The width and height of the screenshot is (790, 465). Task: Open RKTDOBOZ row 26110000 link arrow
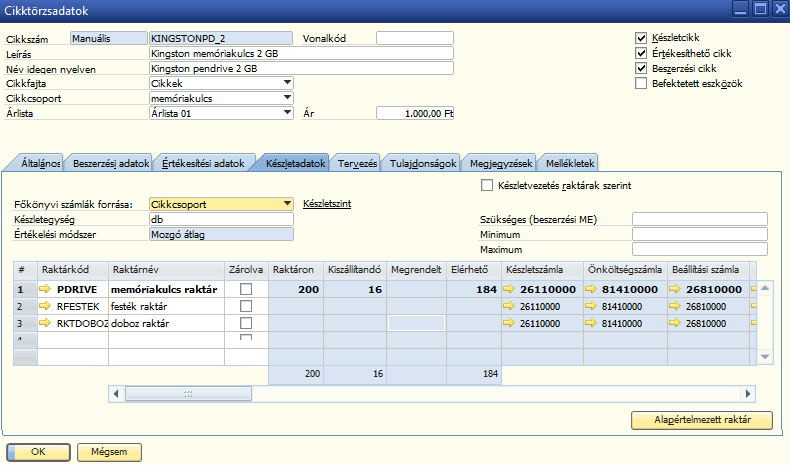[x=509, y=323]
